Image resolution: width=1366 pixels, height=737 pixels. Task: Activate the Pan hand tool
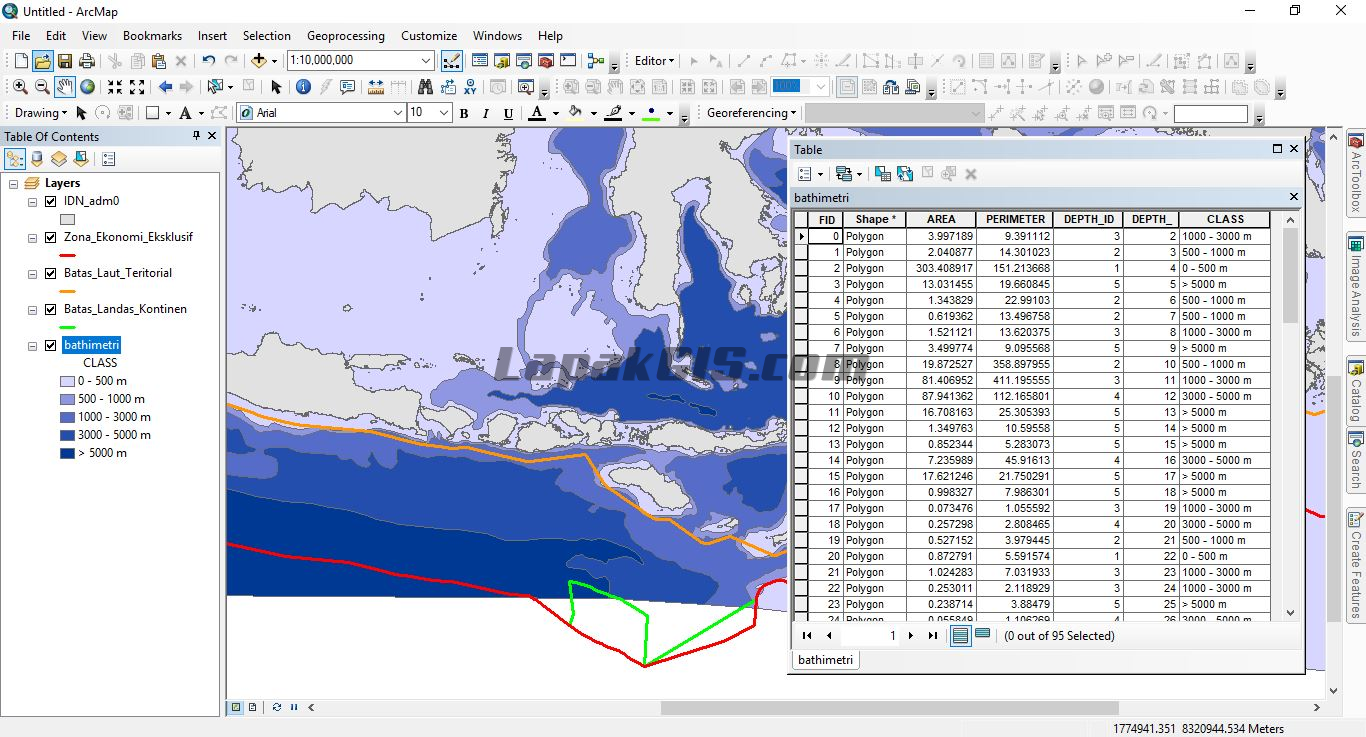pyautogui.click(x=64, y=87)
